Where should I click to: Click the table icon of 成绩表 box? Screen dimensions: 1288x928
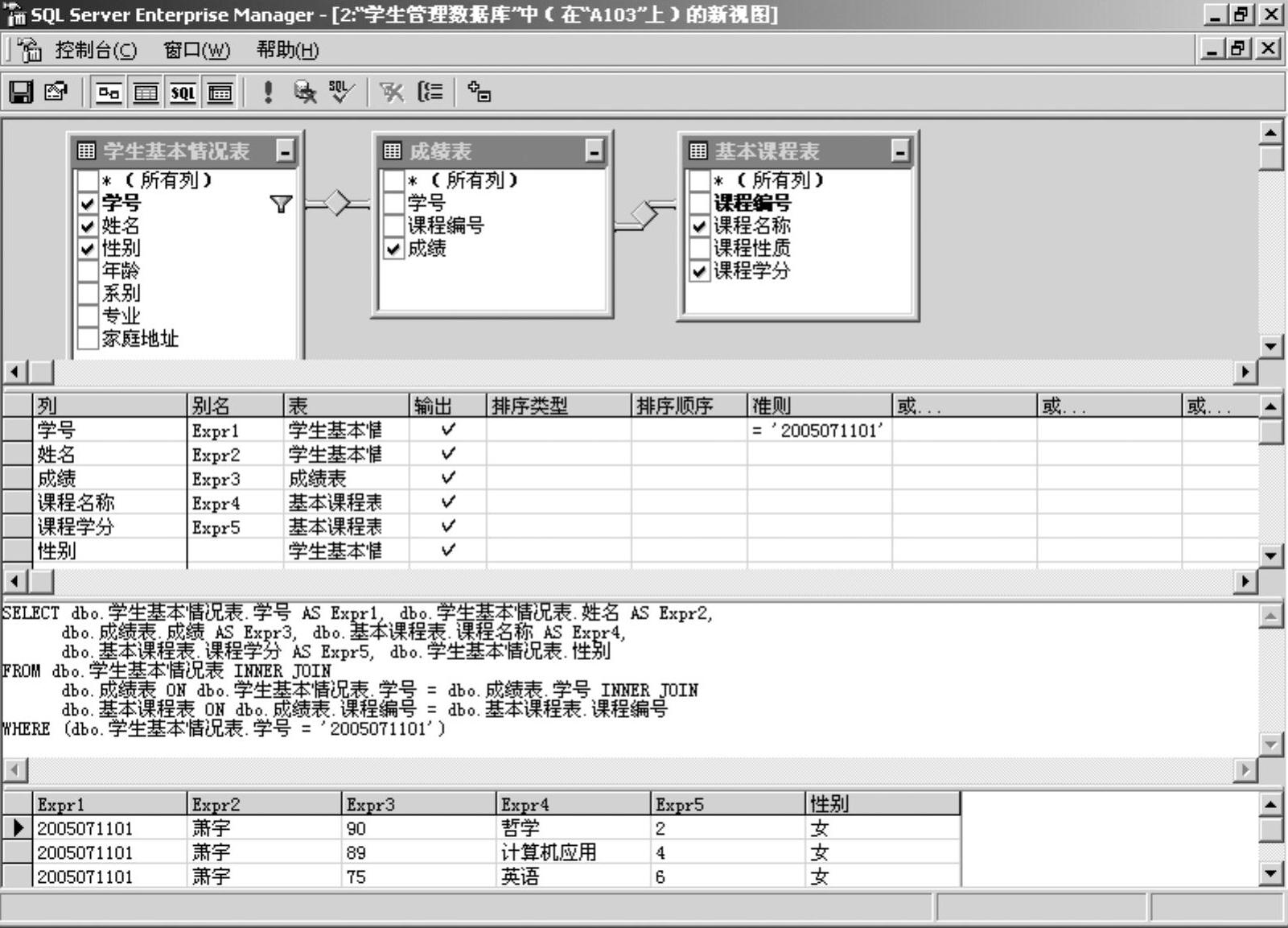392,151
